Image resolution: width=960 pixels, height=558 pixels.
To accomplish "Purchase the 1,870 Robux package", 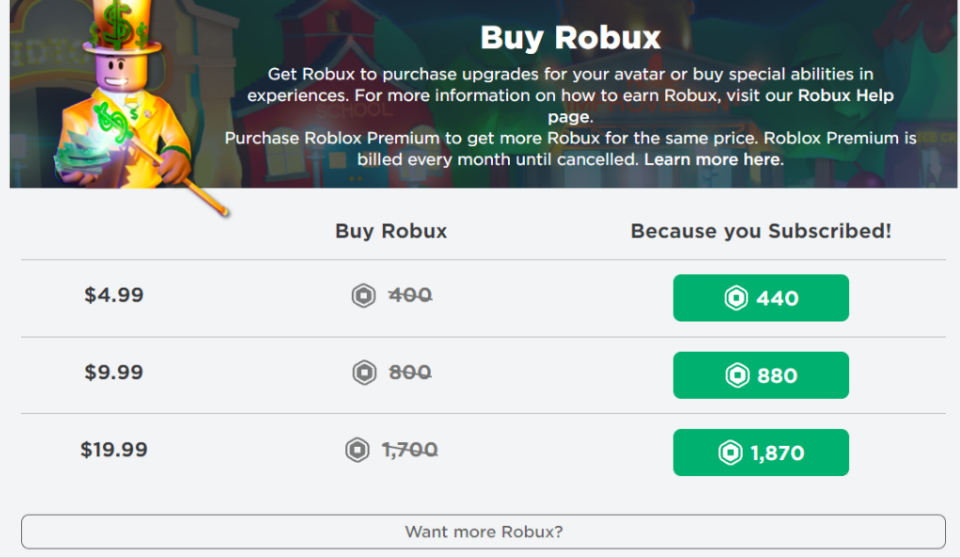I will pos(760,453).
